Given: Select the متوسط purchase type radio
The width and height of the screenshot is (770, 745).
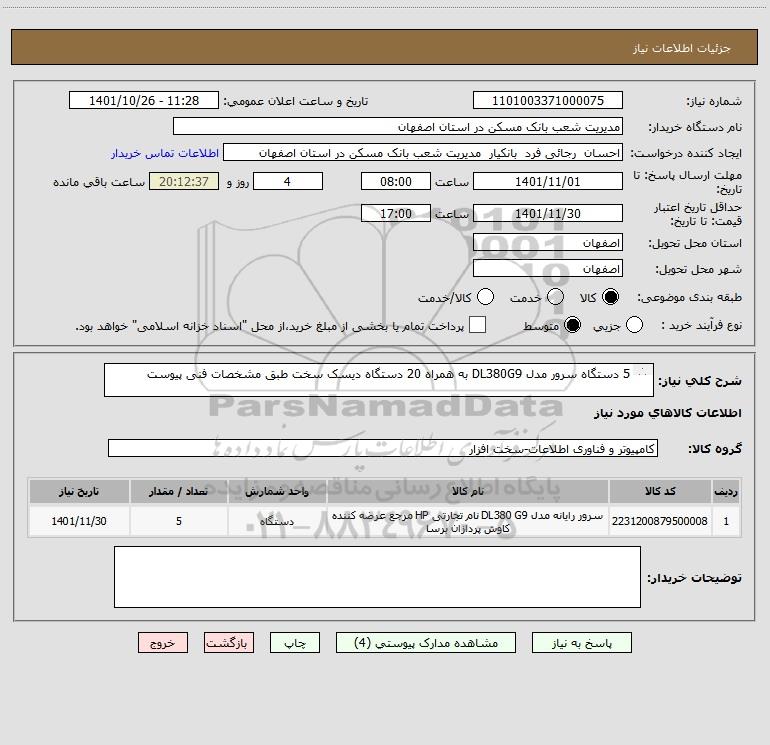Looking at the screenshot, I should coord(572,325).
